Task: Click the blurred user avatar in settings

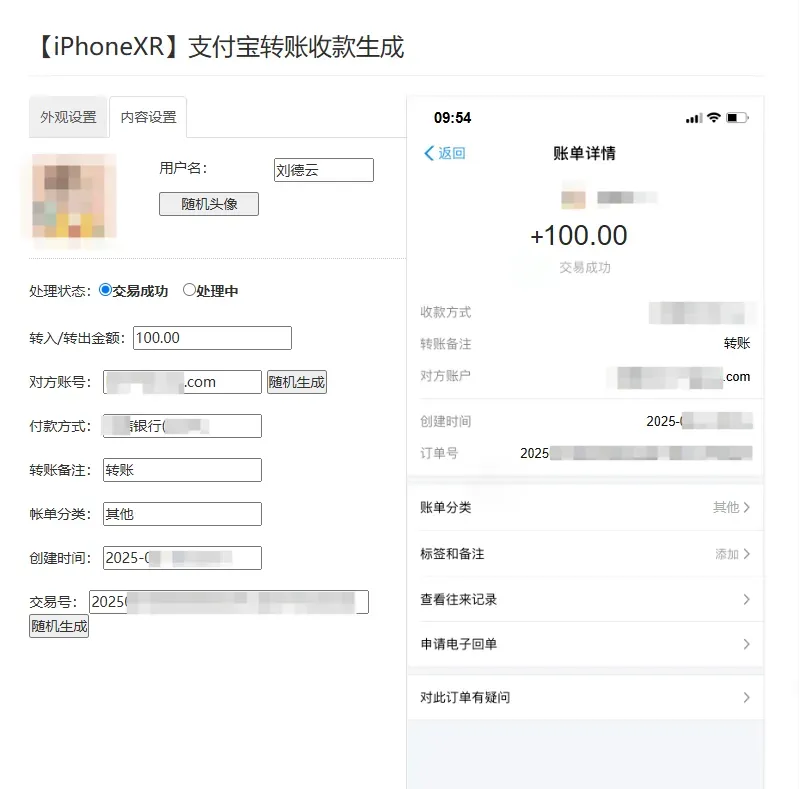Action: [x=74, y=196]
